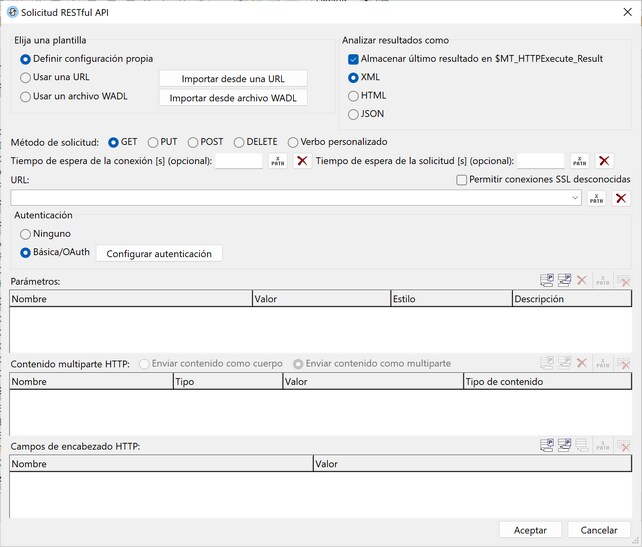
Task: Clear request timeout with red X
Action: coord(604,161)
